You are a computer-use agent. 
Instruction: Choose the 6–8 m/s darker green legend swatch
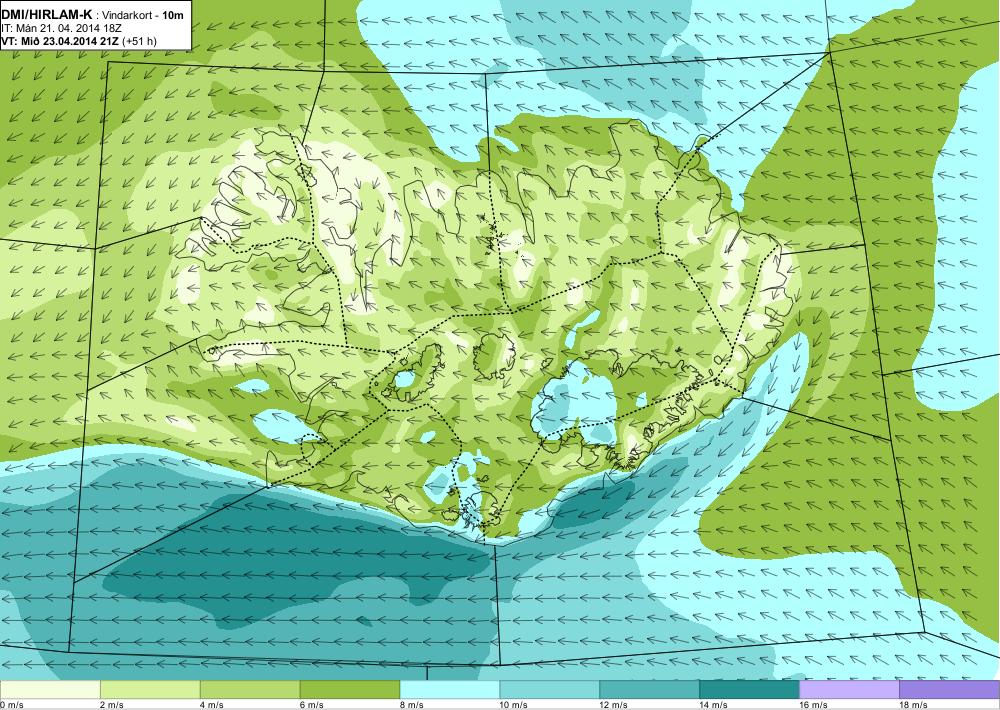pos(349,690)
